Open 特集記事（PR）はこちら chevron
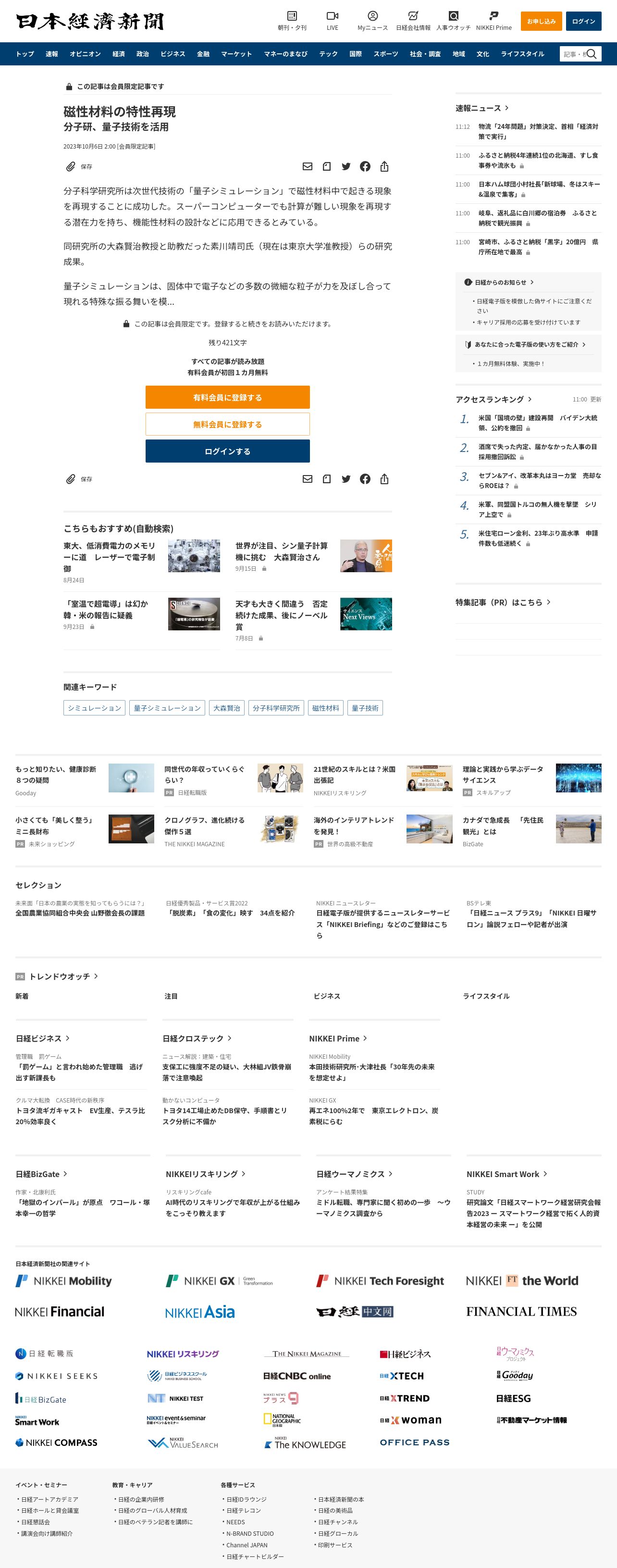Screen dimensions: 617x1568 pyautogui.click(x=548, y=602)
